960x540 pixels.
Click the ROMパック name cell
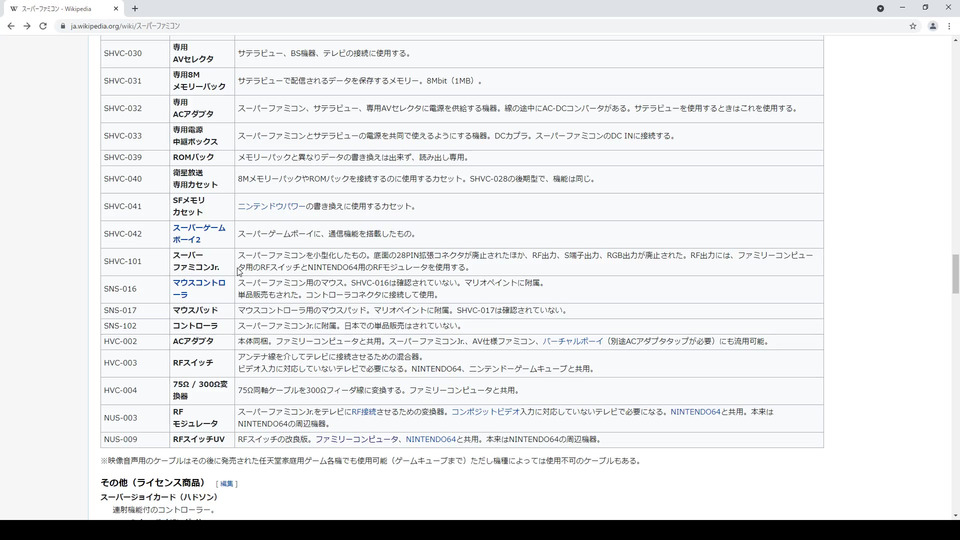pos(202,157)
